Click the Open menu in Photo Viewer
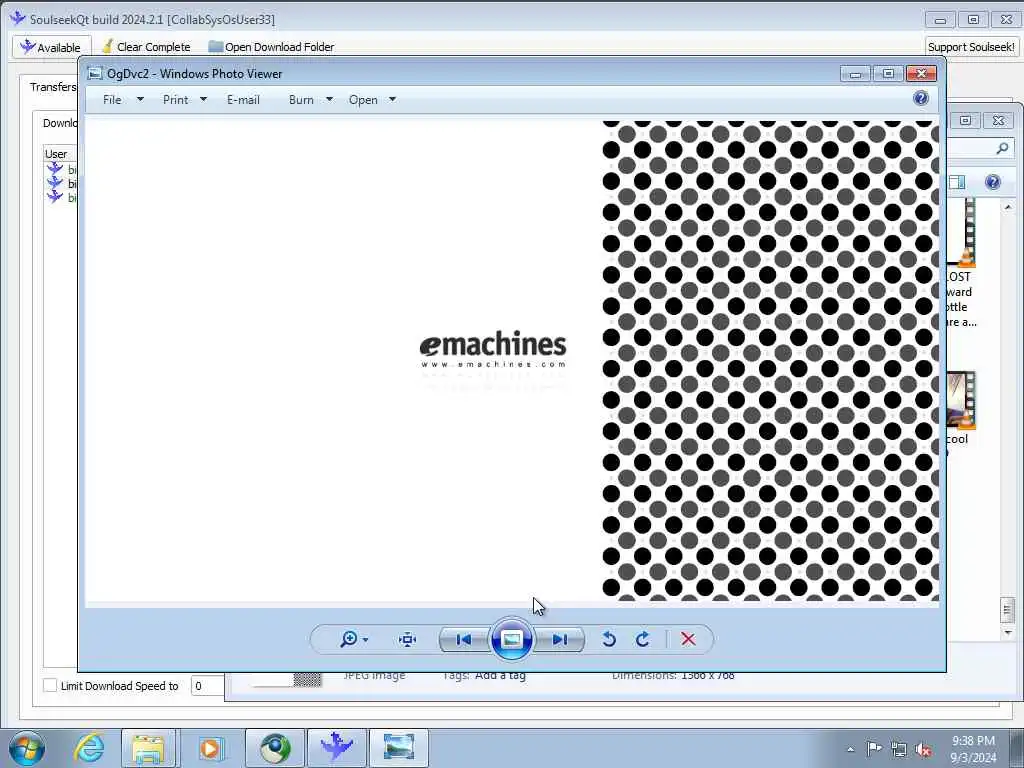This screenshot has height=768, width=1024. pos(363,100)
